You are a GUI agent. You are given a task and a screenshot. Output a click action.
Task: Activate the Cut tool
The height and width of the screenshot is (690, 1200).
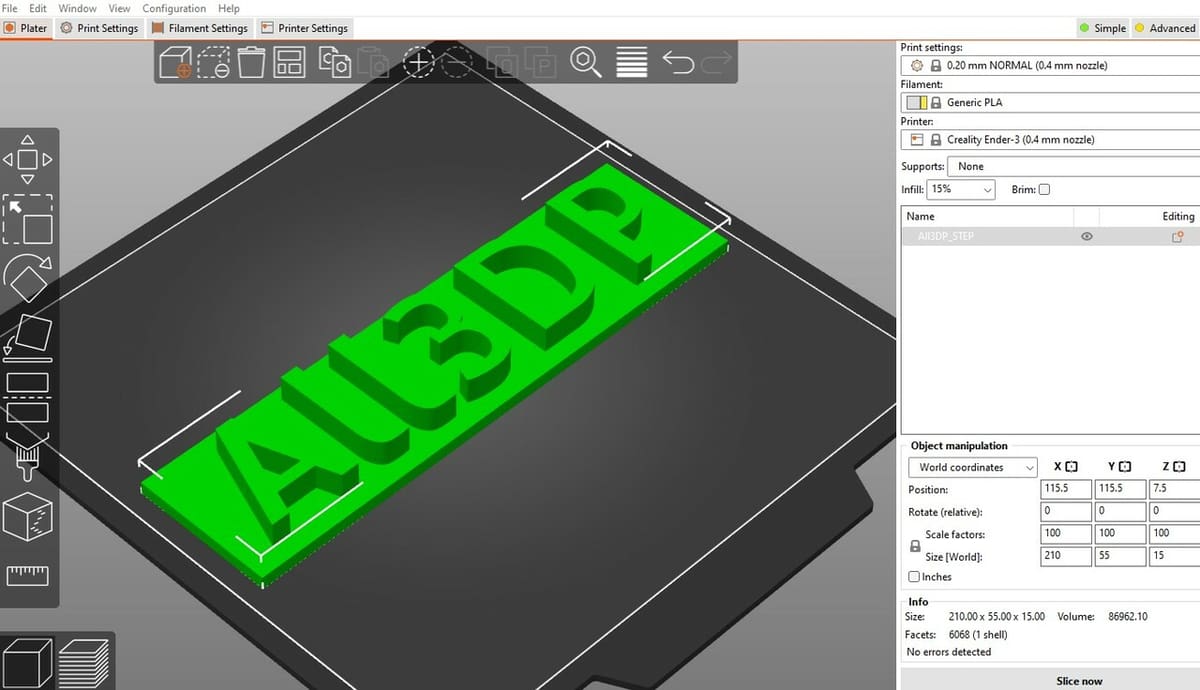pyautogui.click(x=28, y=397)
